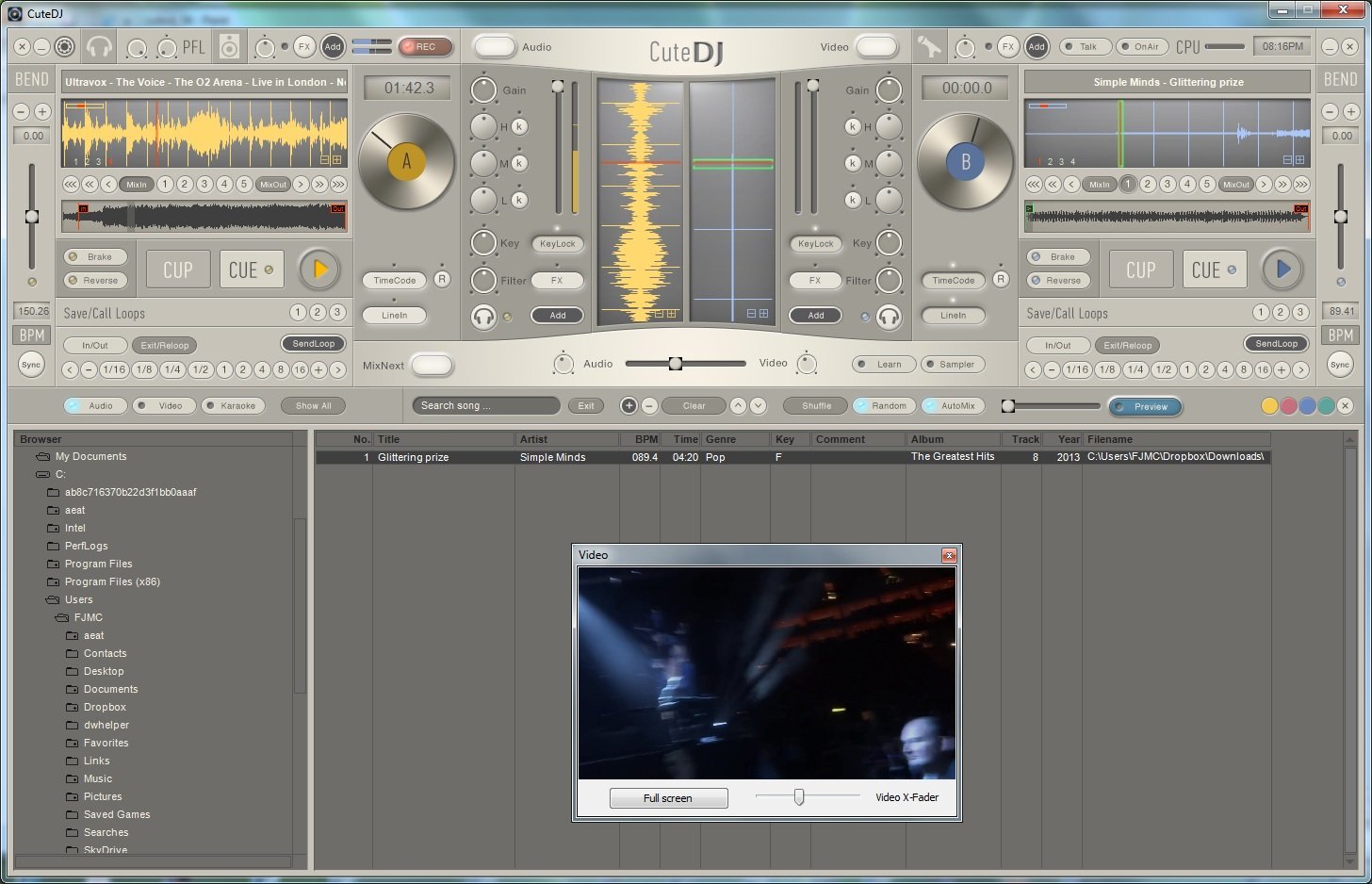1372x884 pixels.
Task: Kill deck A high frequency with k button
Action: [x=519, y=126]
